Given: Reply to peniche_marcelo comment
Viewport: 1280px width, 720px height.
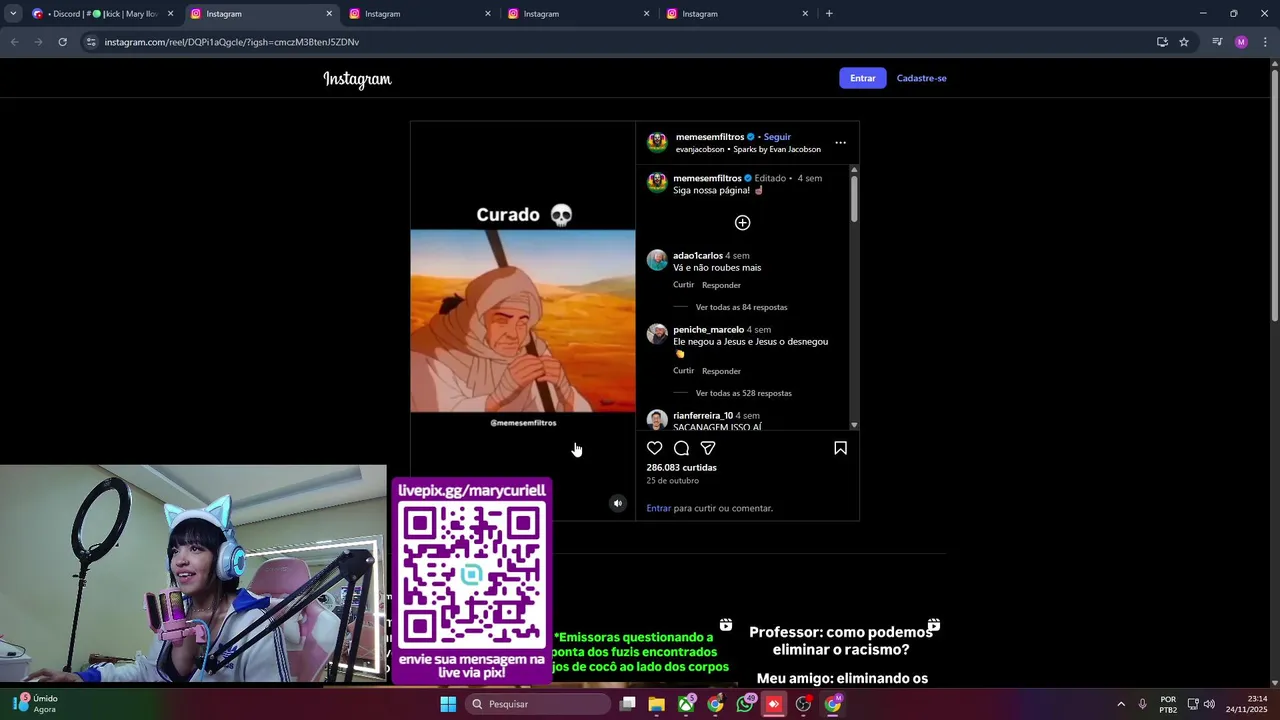Looking at the screenshot, I should tap(721, 371).
